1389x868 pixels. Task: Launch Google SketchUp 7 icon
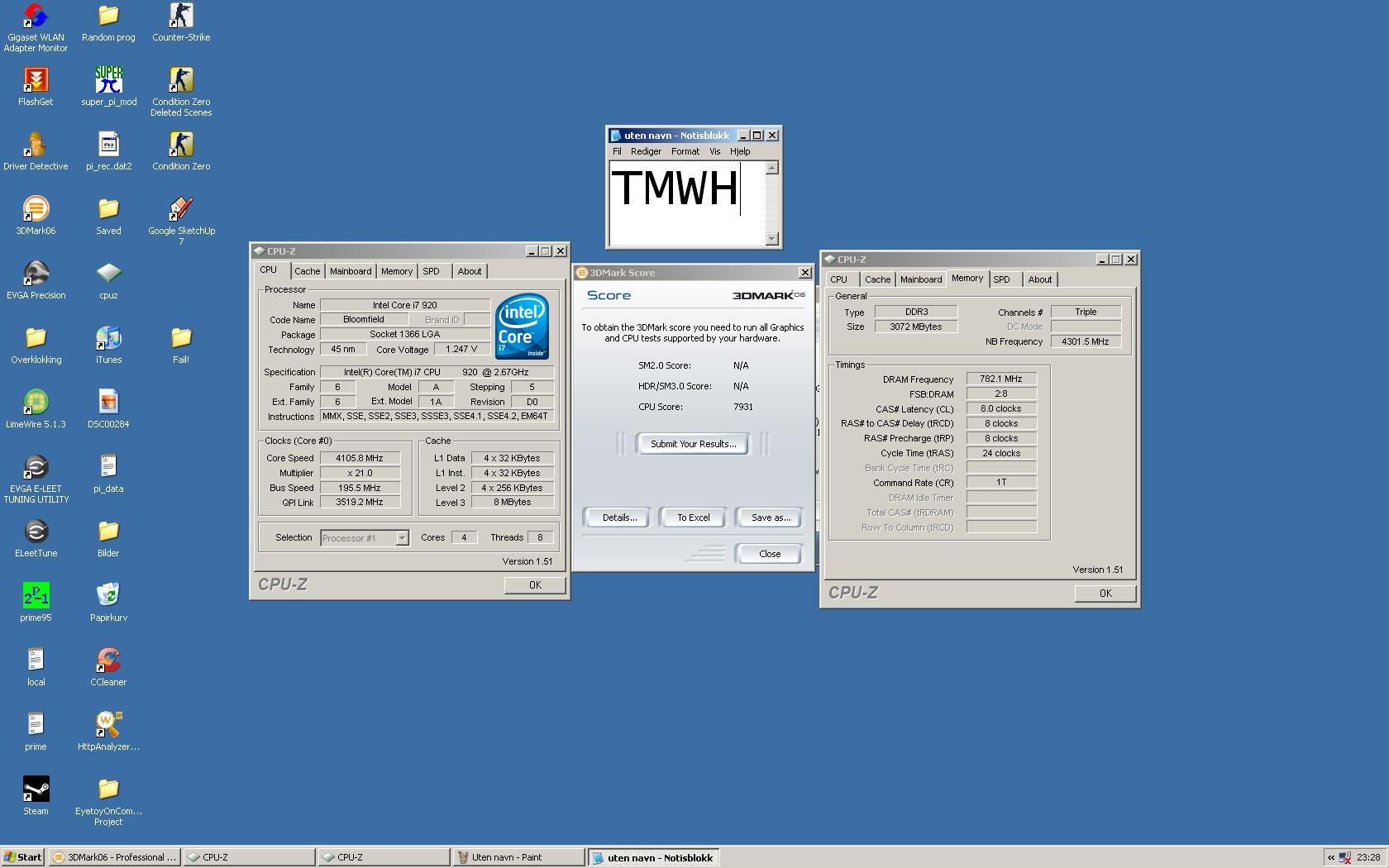(181, 221)
